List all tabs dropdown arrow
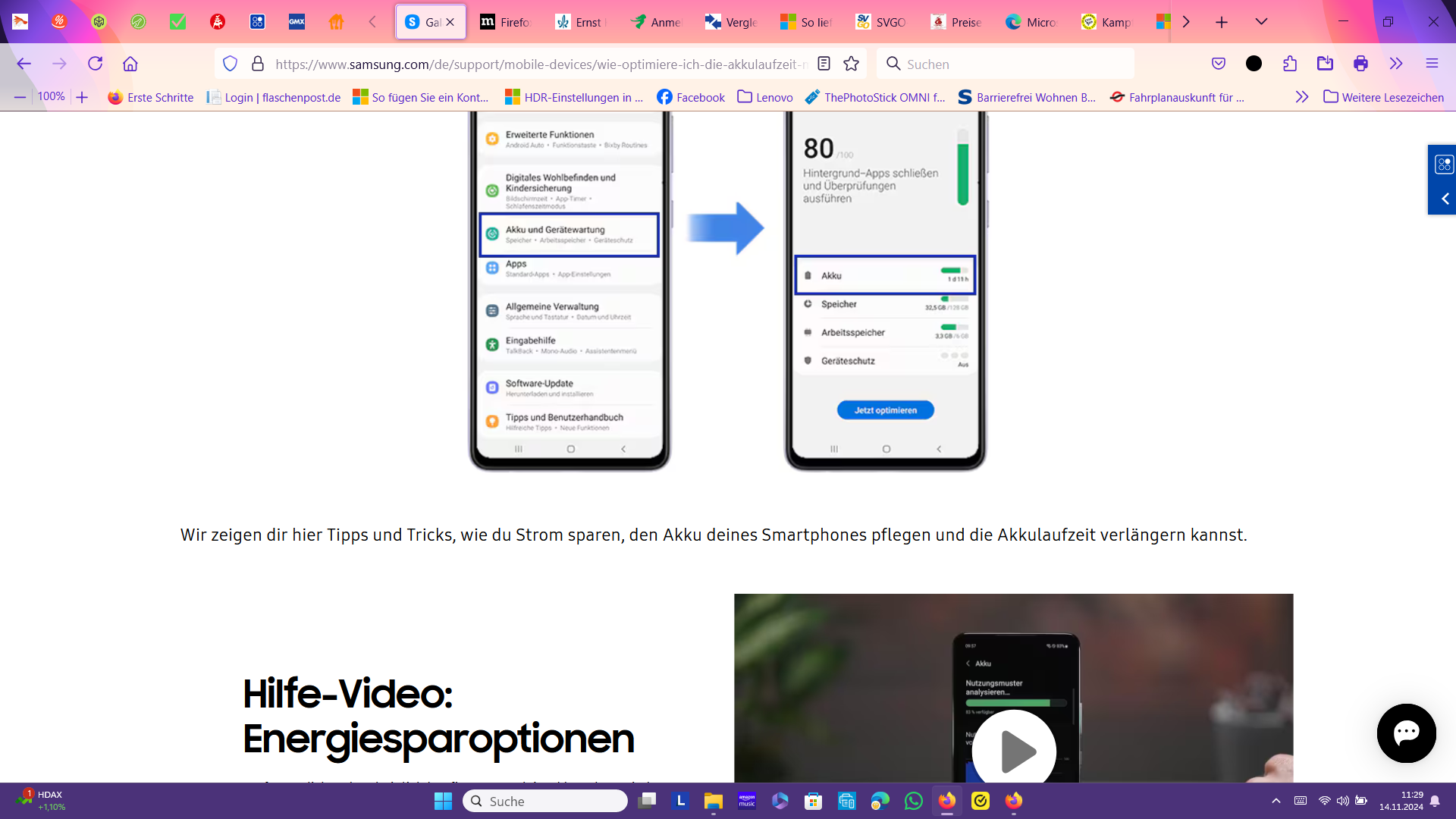The height and width of the screenshot is (819, 1456). pos(1261,22)
